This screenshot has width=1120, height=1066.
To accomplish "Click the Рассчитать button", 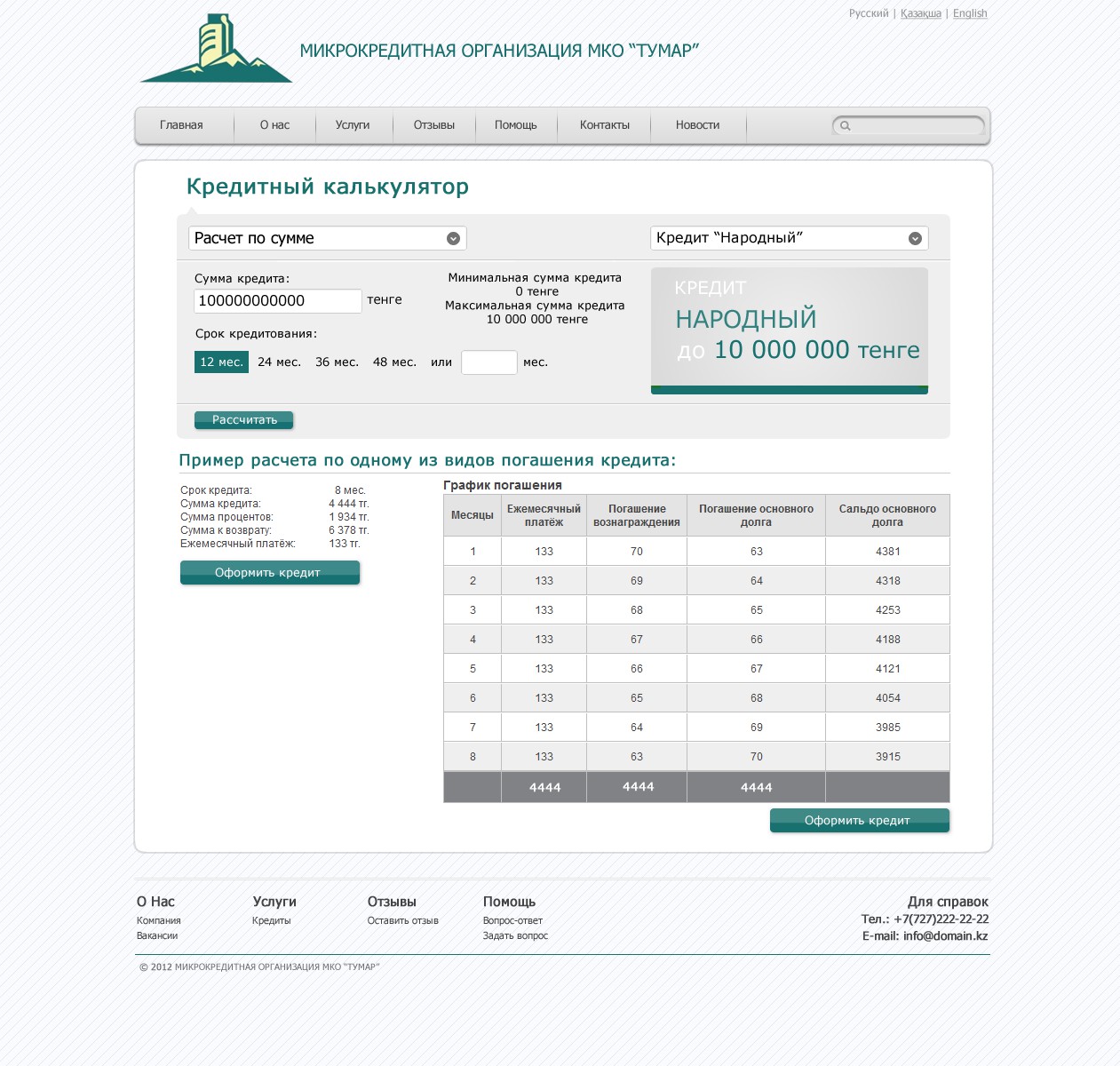I will [x=244, y=420].
